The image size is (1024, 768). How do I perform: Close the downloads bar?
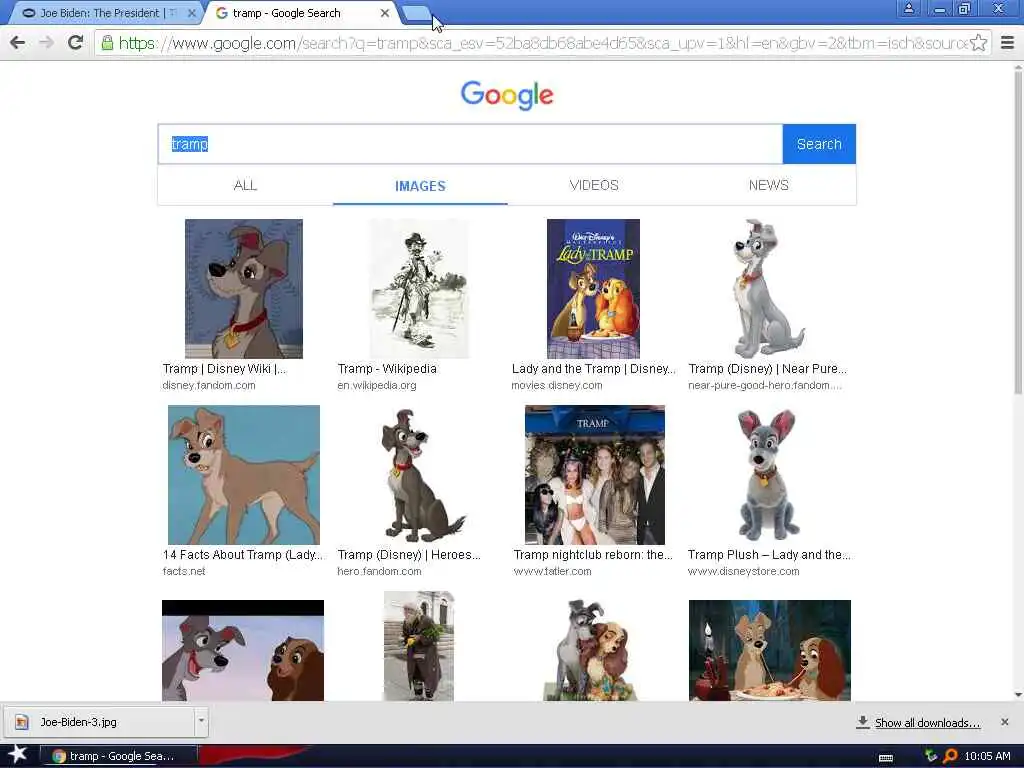(x=1005, y=722)
